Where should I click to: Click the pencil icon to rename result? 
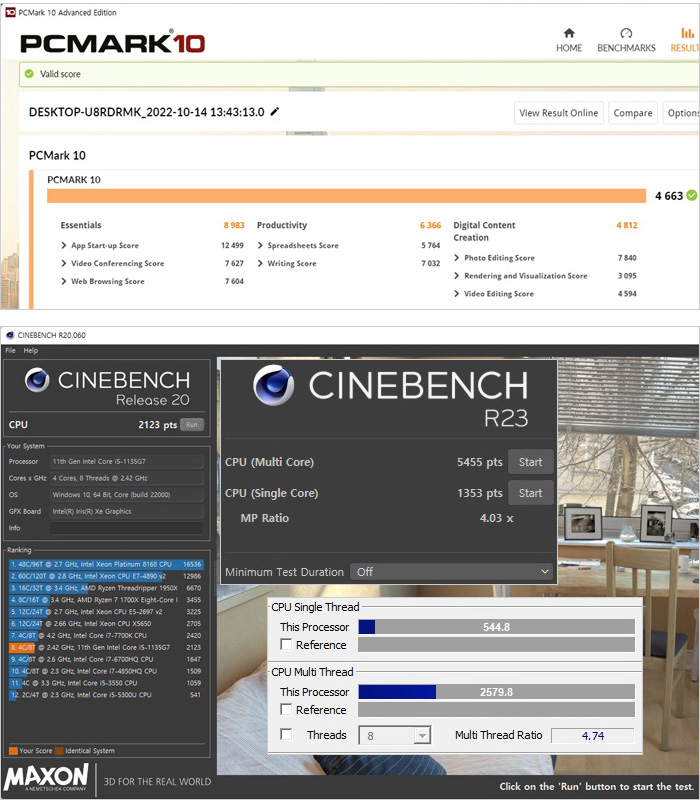275,111
